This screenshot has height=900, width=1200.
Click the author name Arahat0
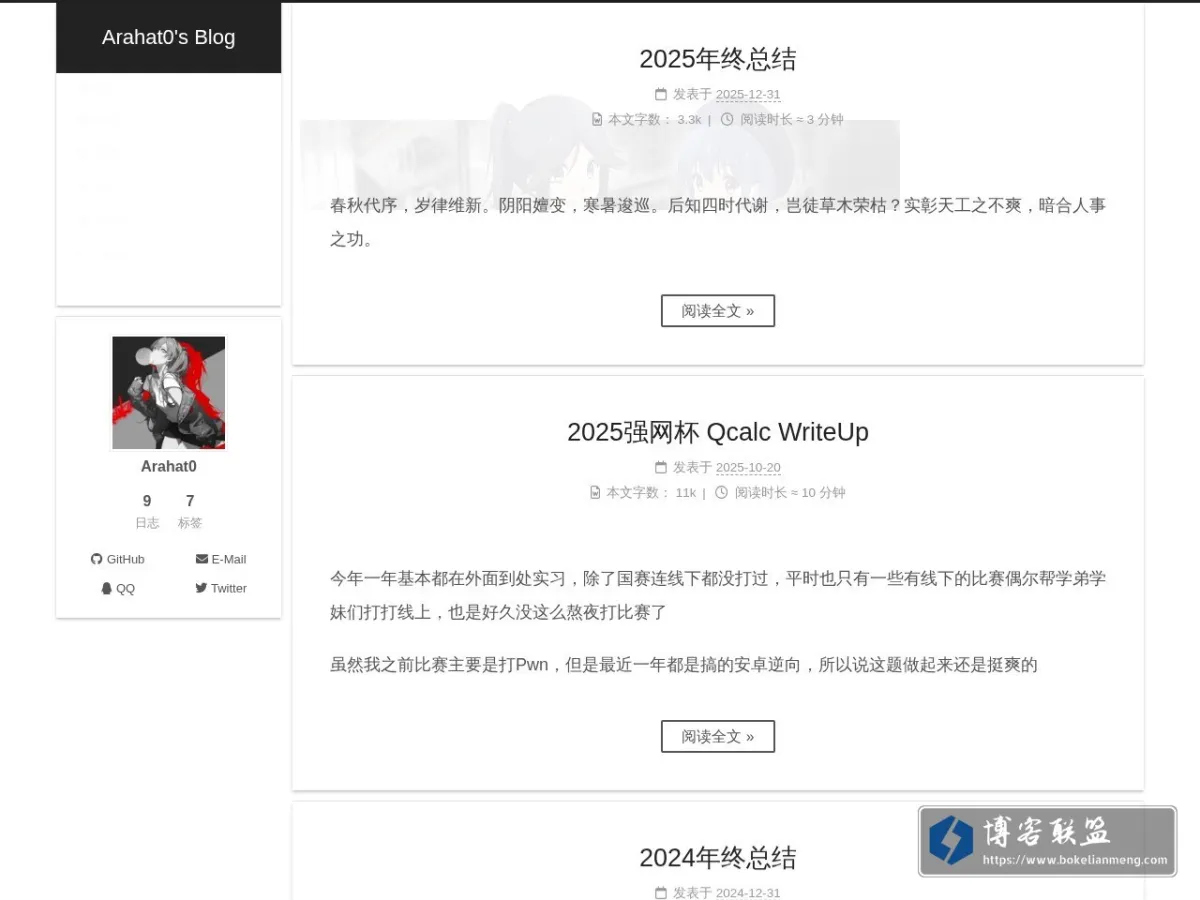[x=169, y=466]
